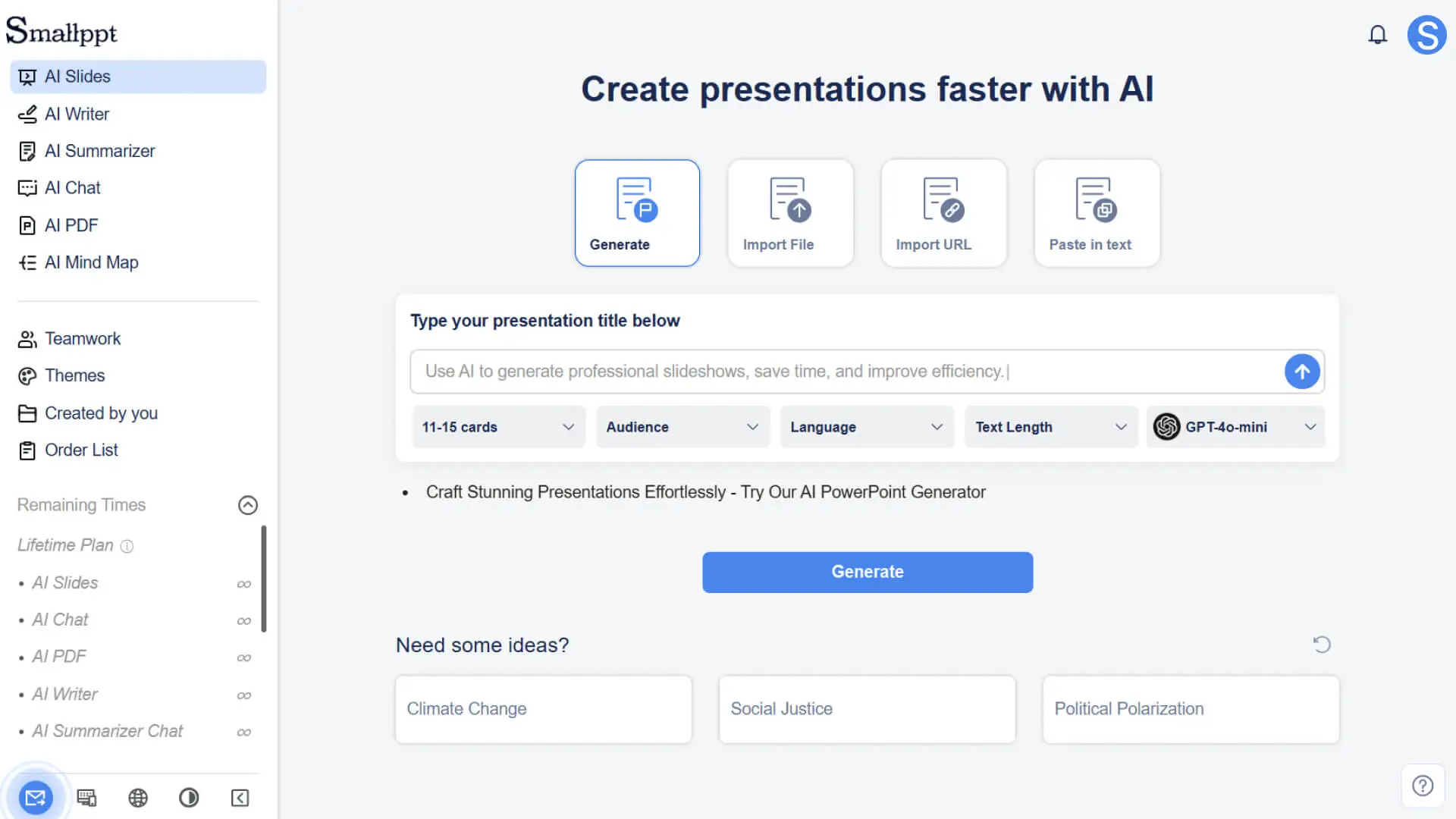Click the mail envelope icon in the sidebar footer
Screen dimensions: 1456x819
point(36,798)
